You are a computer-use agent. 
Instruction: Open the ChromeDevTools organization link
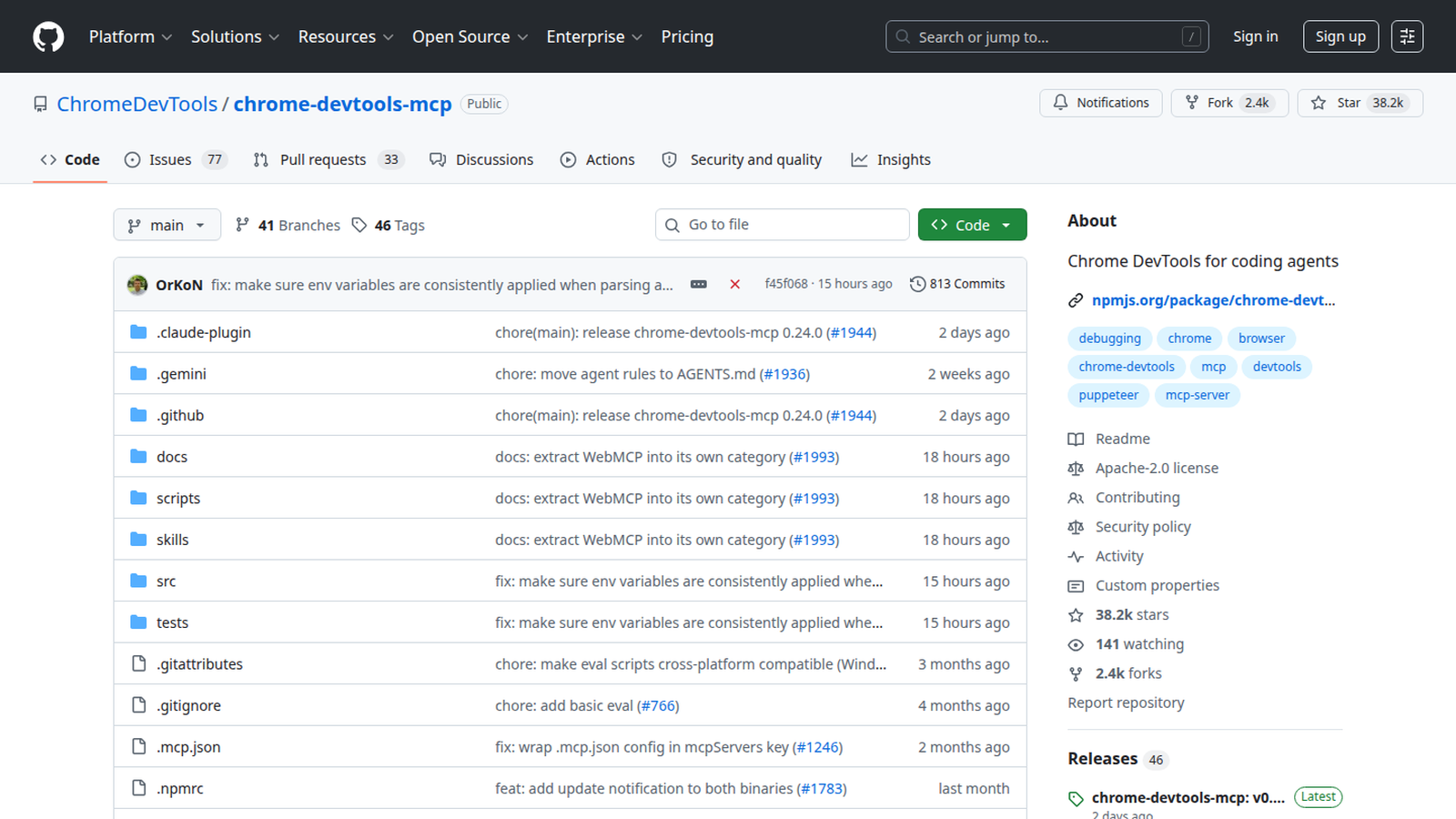click(137, 104)
